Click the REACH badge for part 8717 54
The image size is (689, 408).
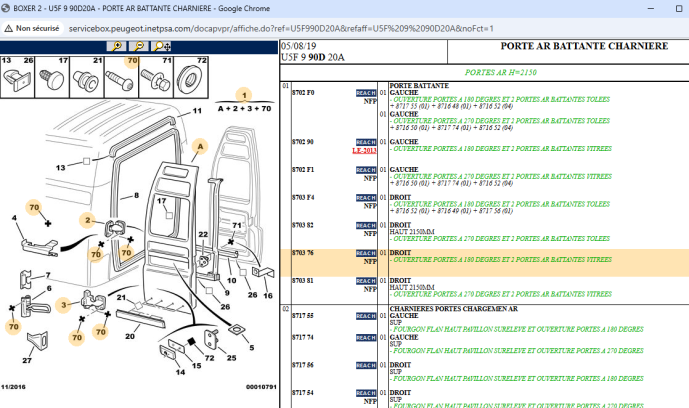pos(366,393)
